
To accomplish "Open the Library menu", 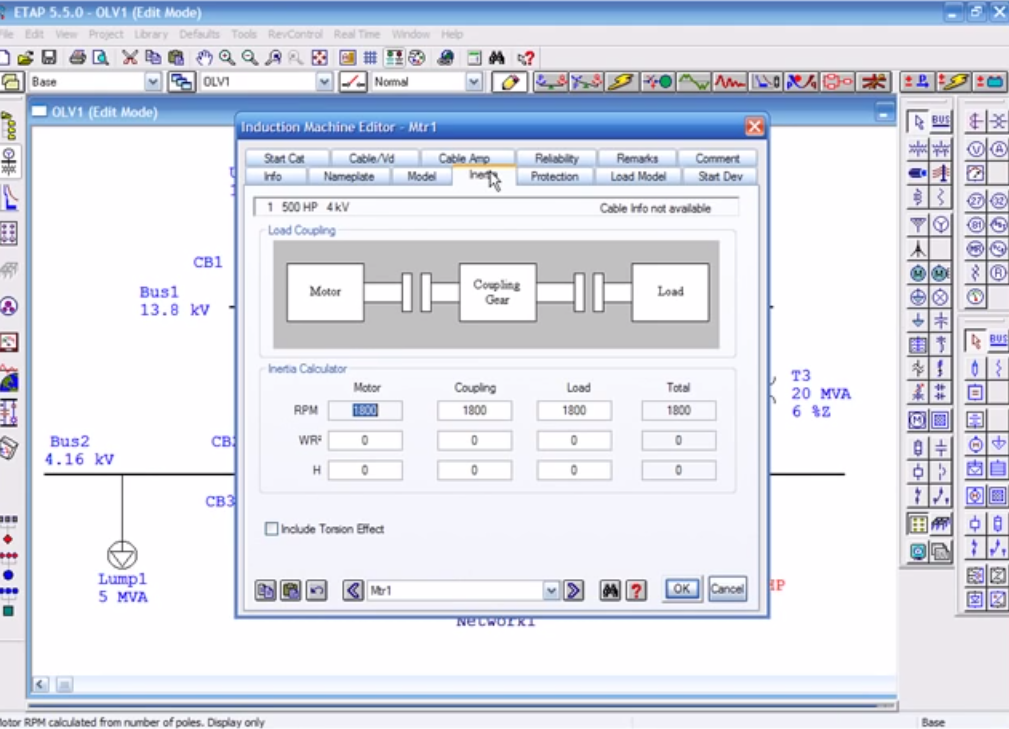I will pyautogui.click(x=151, y=34).
